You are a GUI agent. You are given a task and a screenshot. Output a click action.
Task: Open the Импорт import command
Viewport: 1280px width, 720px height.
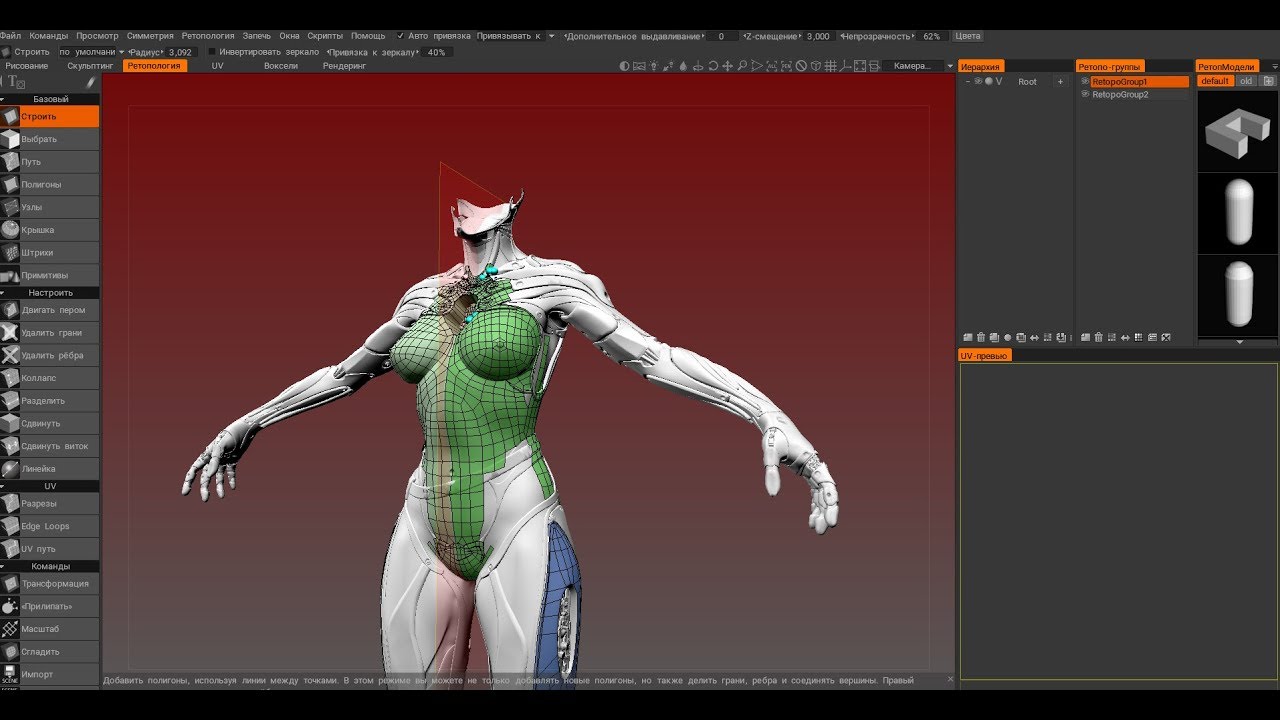coord(50,674)
